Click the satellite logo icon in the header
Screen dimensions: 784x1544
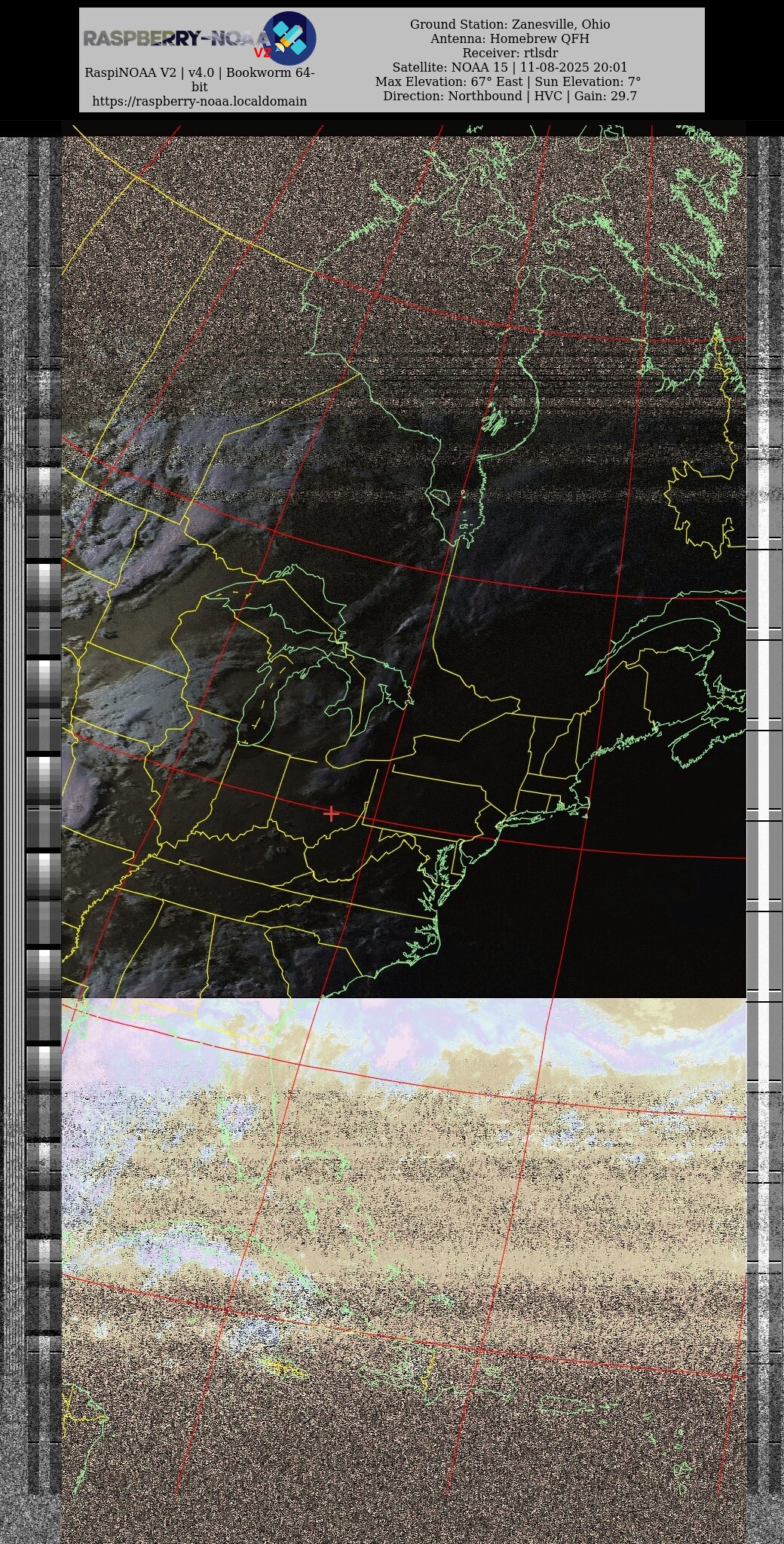[x=289, y=38]
